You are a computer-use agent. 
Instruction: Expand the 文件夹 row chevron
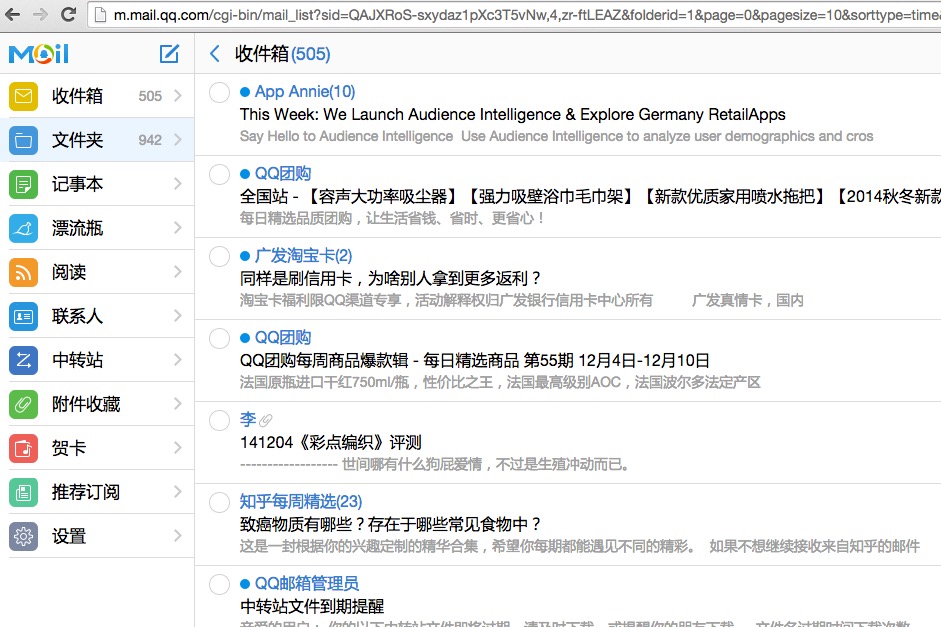[x=178, y=140]
